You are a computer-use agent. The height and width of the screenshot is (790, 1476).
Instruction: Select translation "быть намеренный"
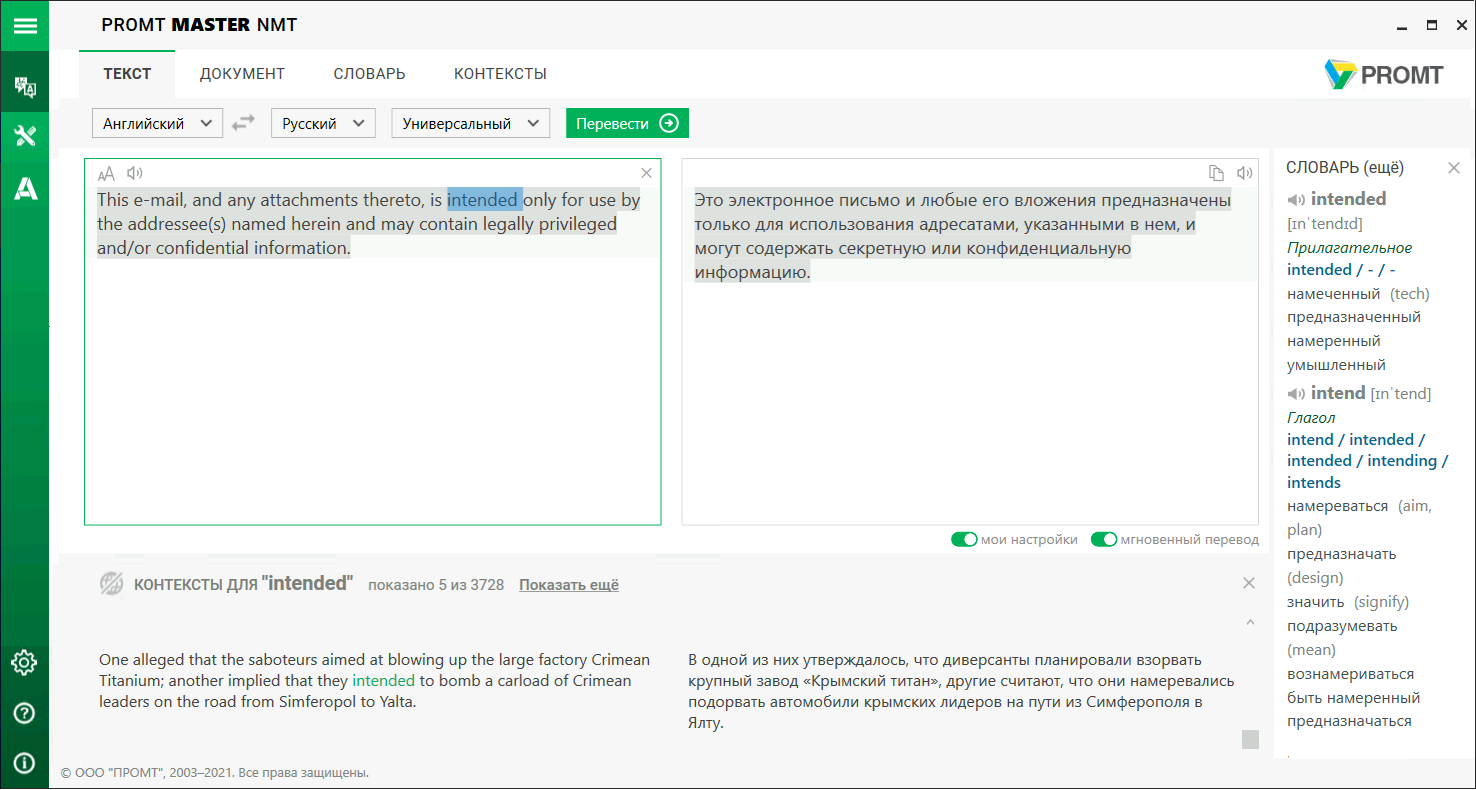pos(1353,698)
